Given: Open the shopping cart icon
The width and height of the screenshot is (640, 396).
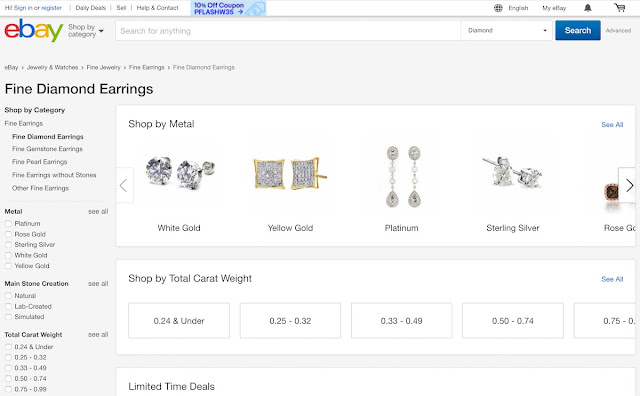Looking at the screenshot, I should click(x=620, y=7).
